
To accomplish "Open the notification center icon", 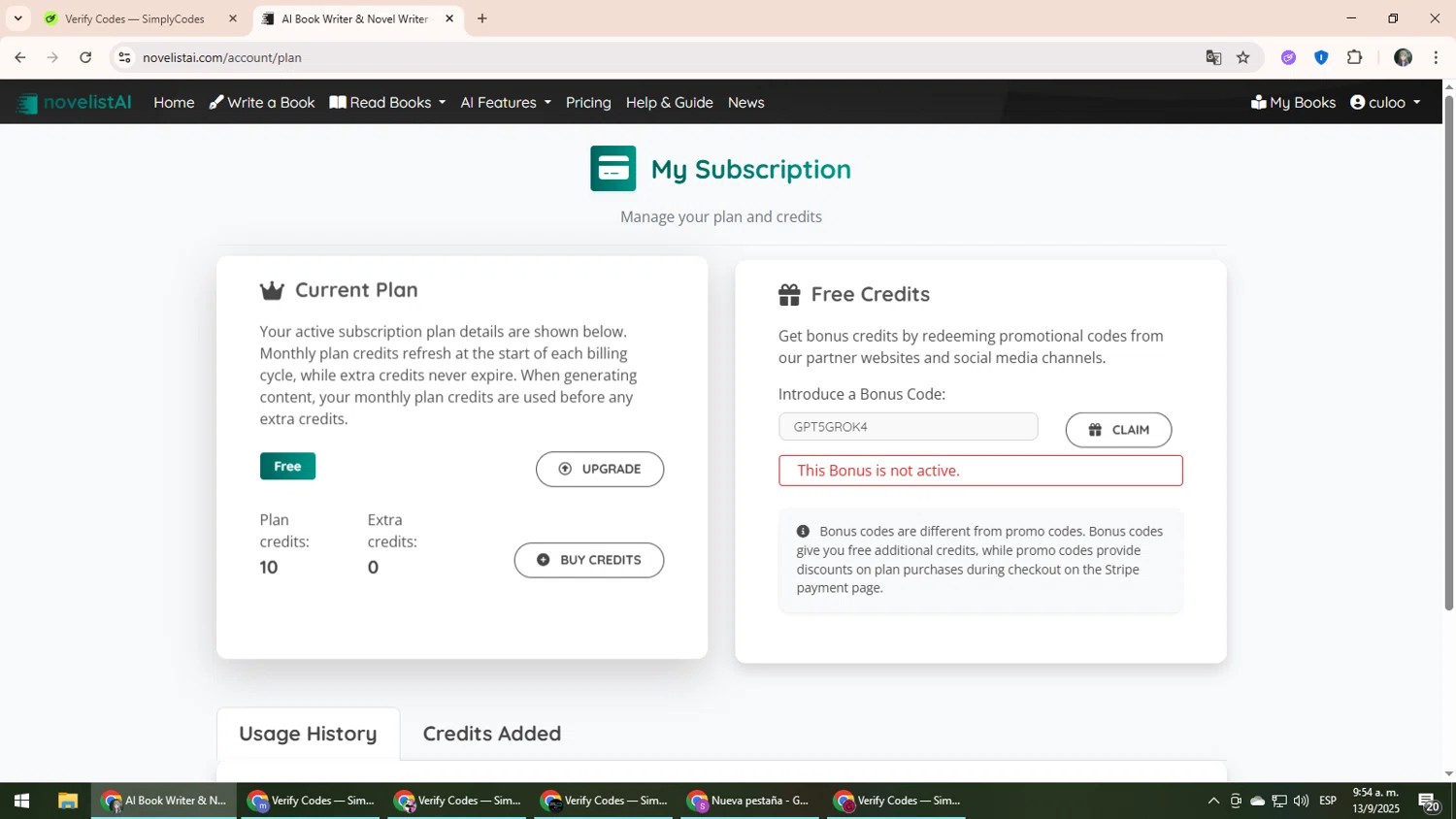I will pos(1429,801).
